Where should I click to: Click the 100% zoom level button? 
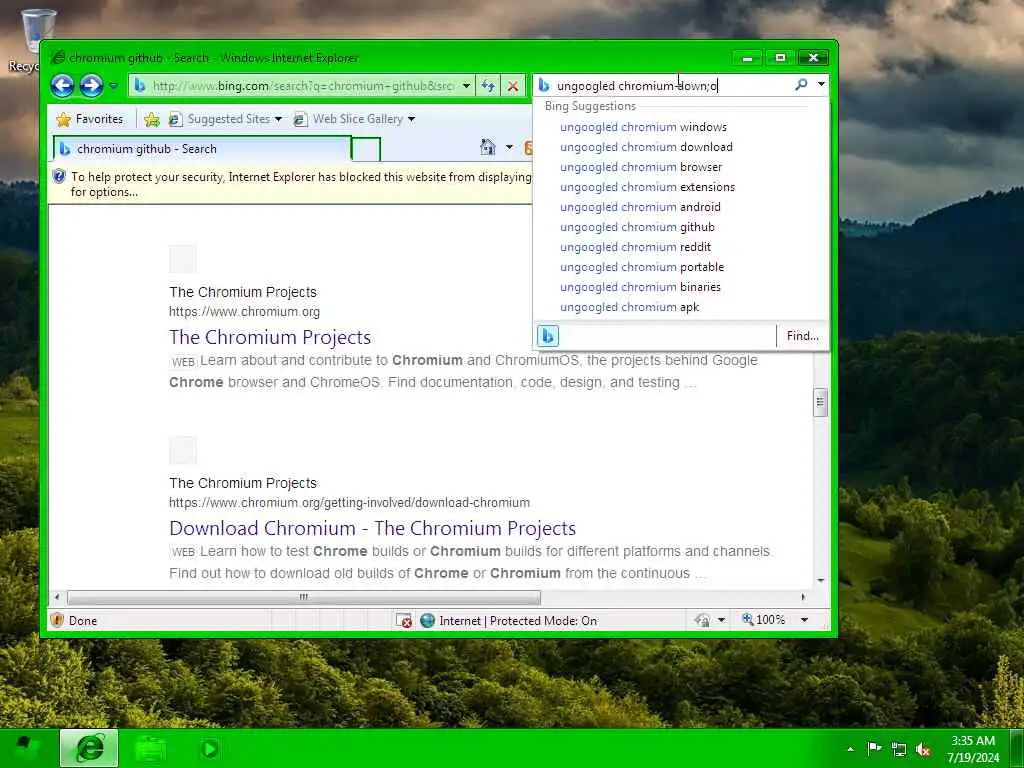(763, 619)
